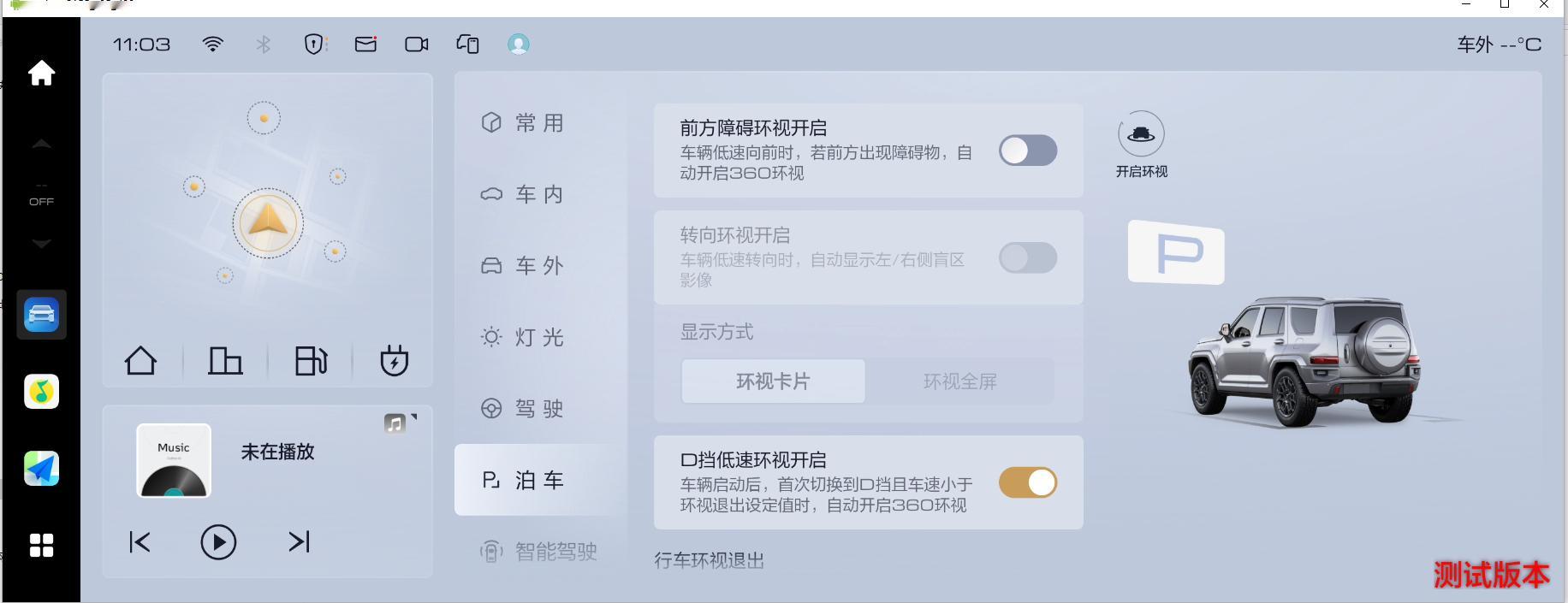Open the car settings app icon
Image resolution: width=1568 pixels, height=603 pixels.
41,315
